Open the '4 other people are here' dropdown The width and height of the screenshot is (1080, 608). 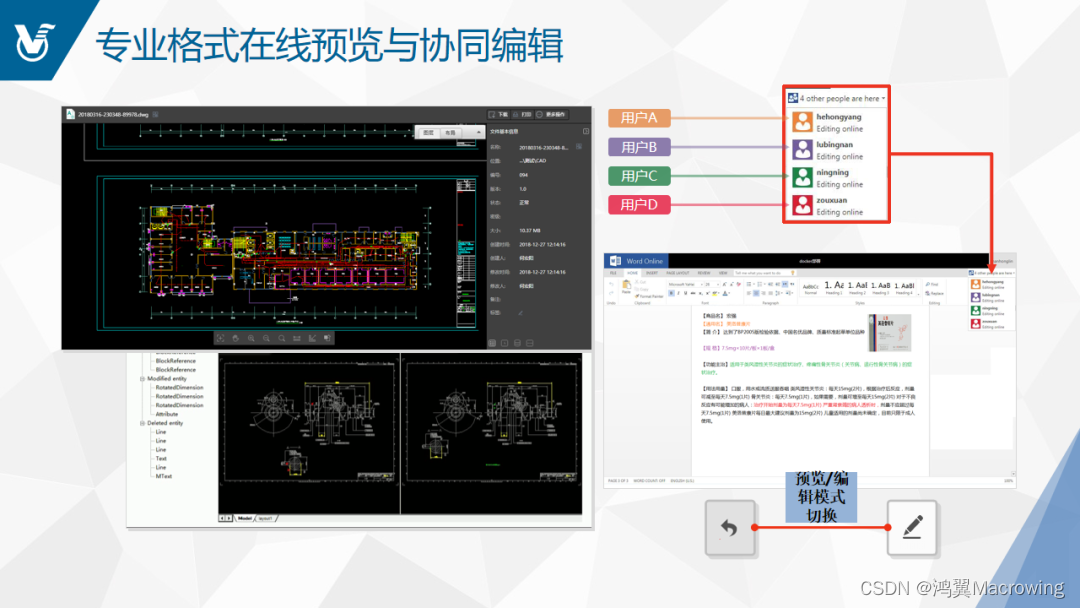(x=836, y=98)
